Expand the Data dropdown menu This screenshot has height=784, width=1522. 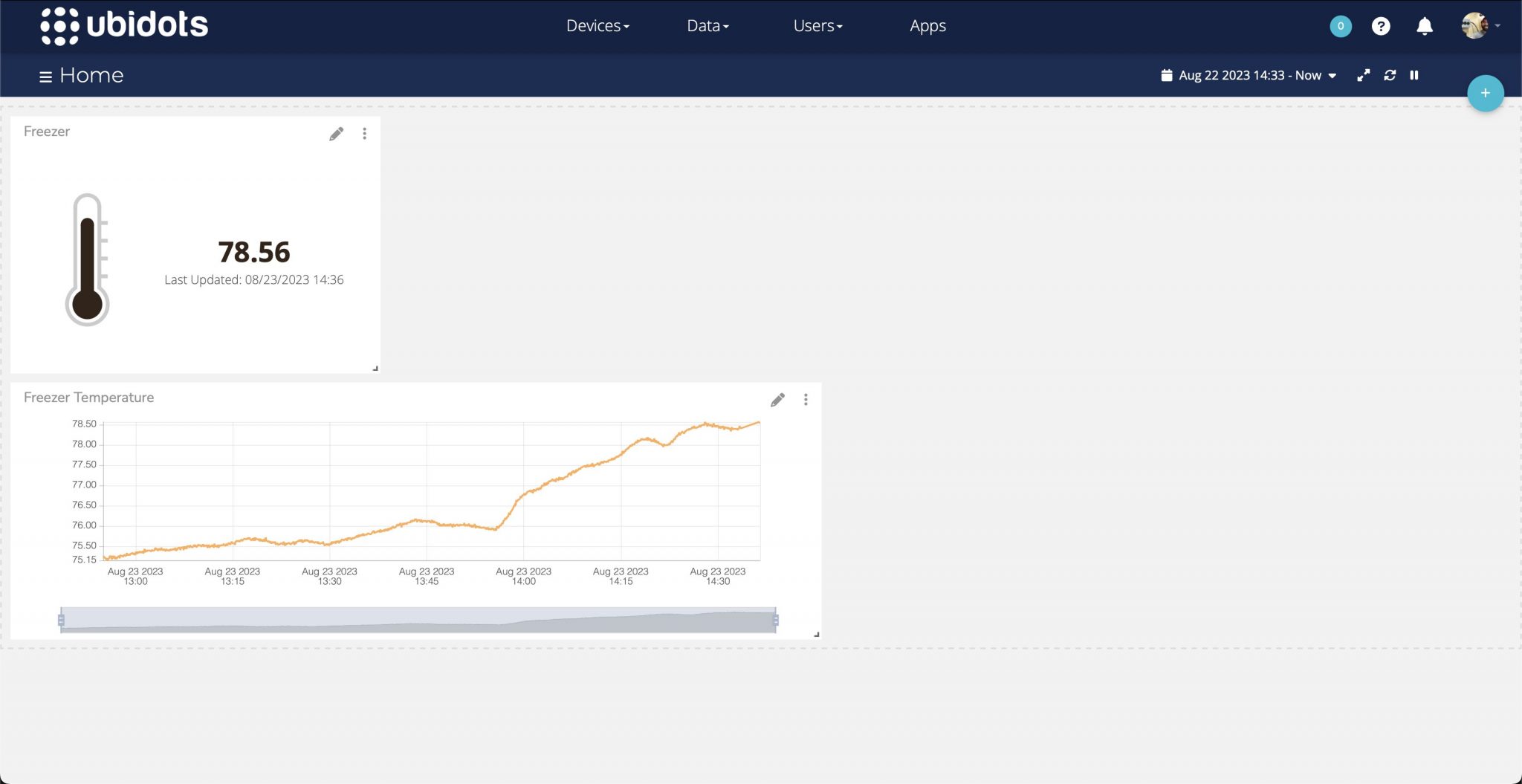coord(707,26)
